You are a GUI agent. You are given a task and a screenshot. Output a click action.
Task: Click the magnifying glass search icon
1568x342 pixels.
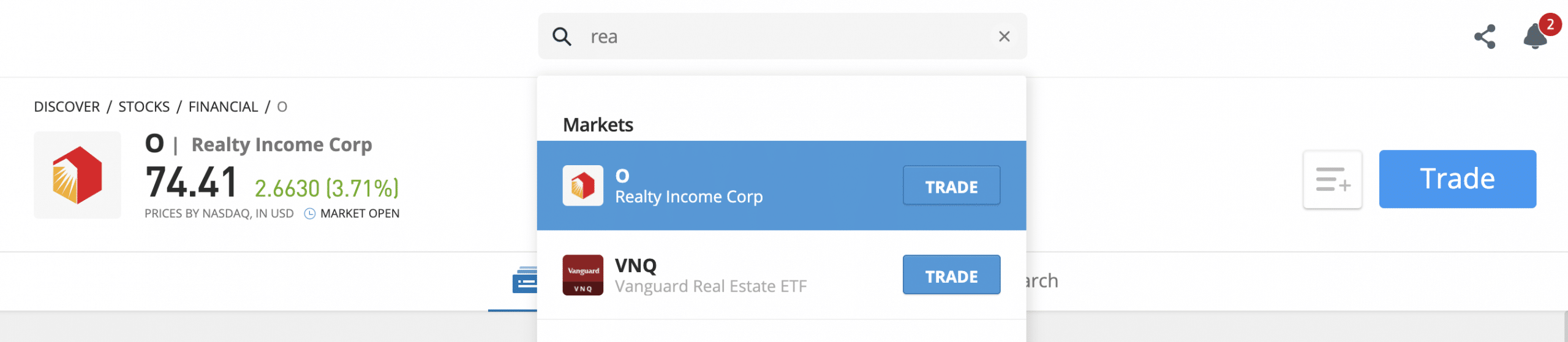562,37
